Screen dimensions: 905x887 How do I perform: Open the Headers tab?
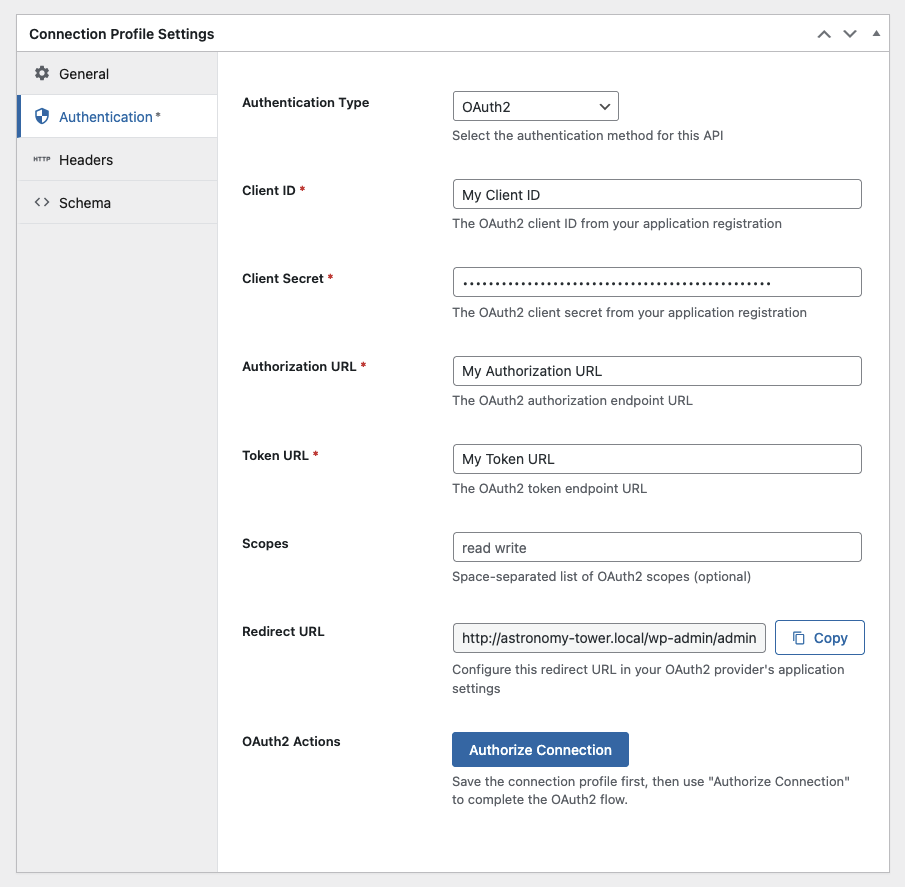pos(118,159)
